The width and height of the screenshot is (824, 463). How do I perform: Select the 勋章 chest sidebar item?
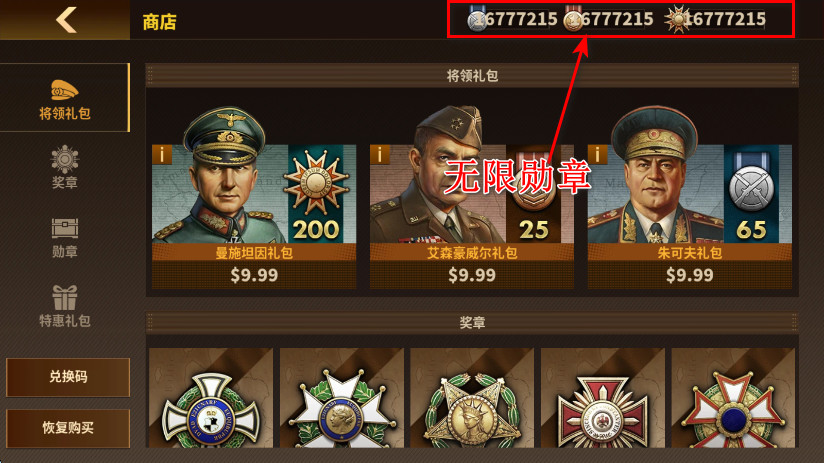65,238
